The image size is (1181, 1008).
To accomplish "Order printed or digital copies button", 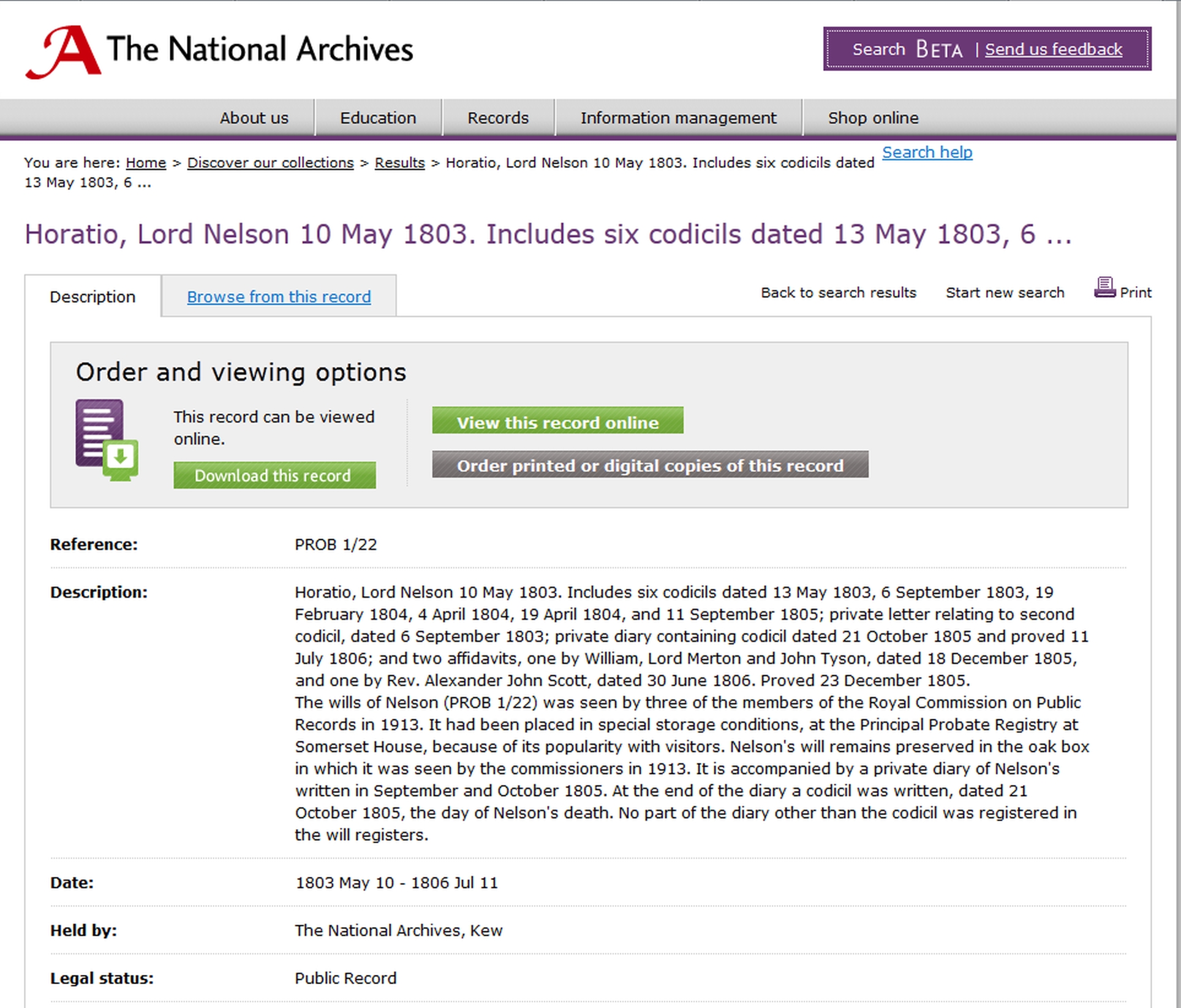I will (x=650, y=465).
